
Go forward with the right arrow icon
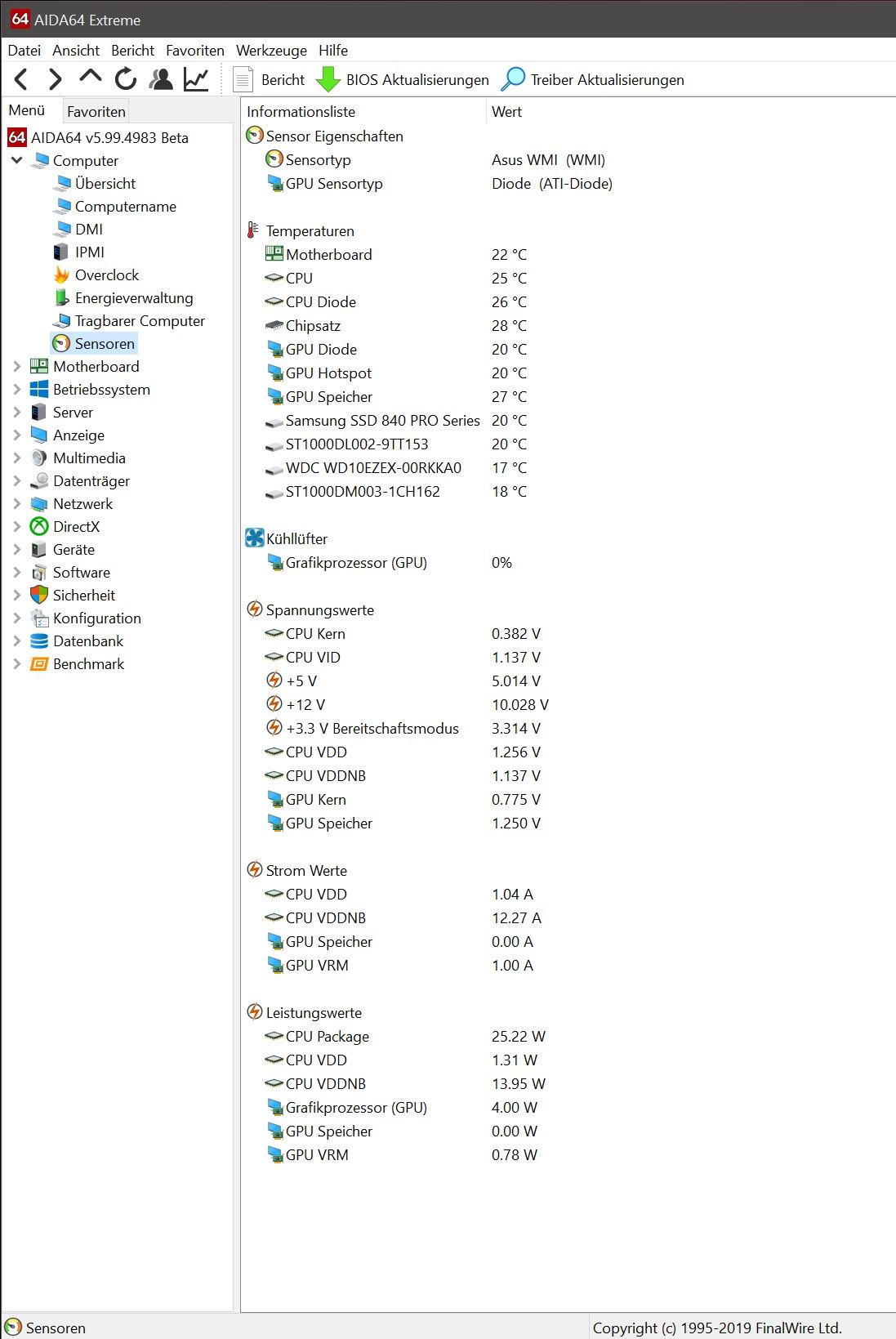(55, 79)
